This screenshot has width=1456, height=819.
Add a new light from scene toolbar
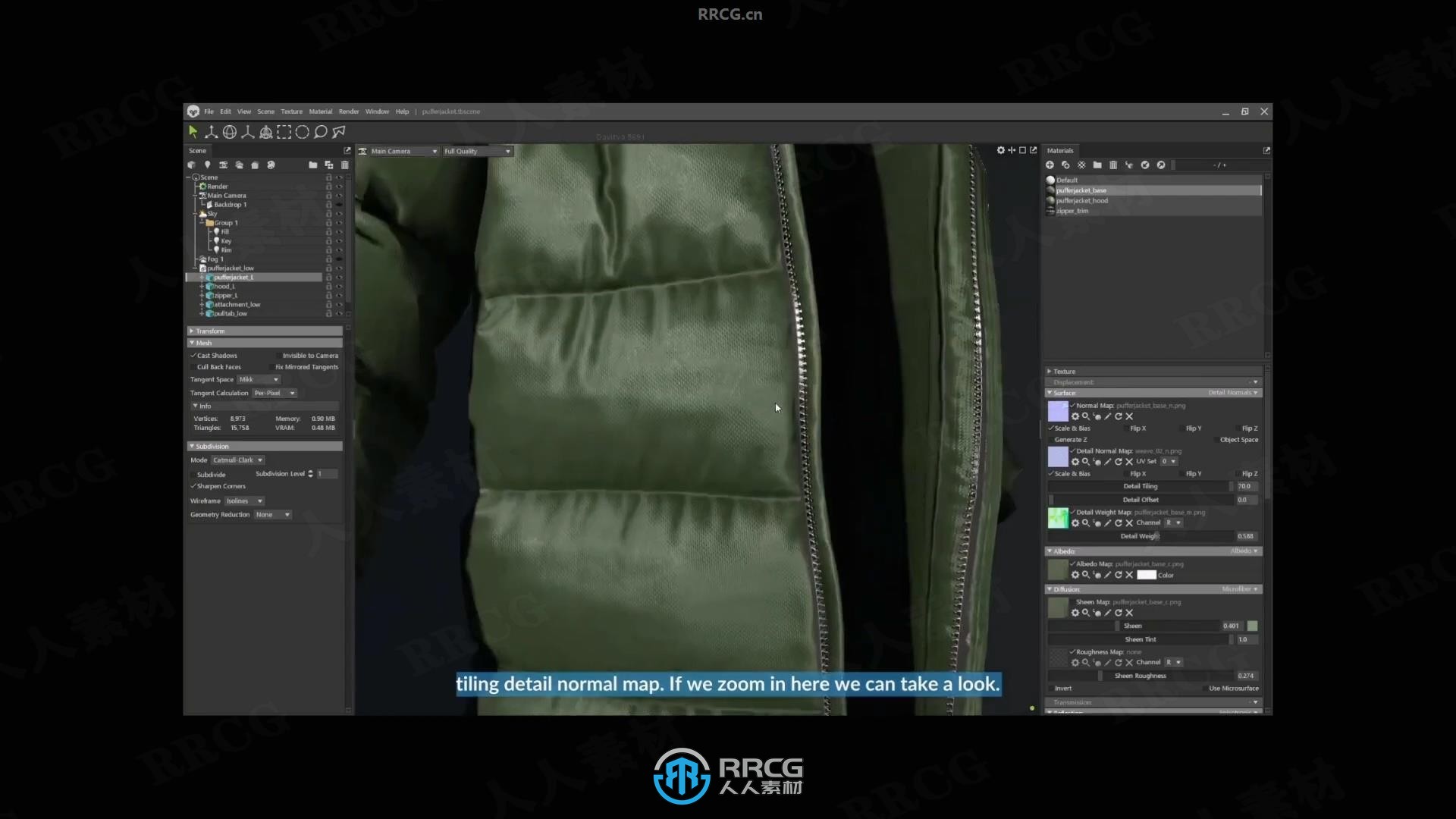click(x=207, y=165)
